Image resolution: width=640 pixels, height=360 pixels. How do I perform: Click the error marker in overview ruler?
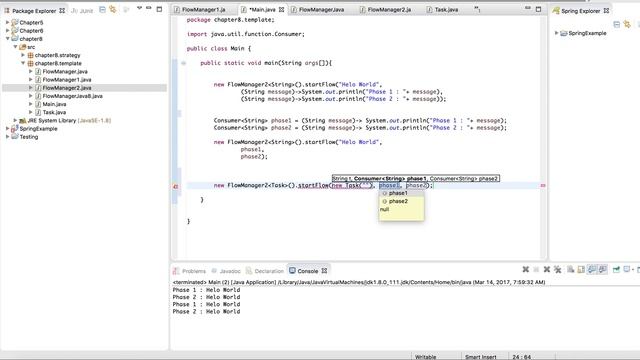(543, 185)
